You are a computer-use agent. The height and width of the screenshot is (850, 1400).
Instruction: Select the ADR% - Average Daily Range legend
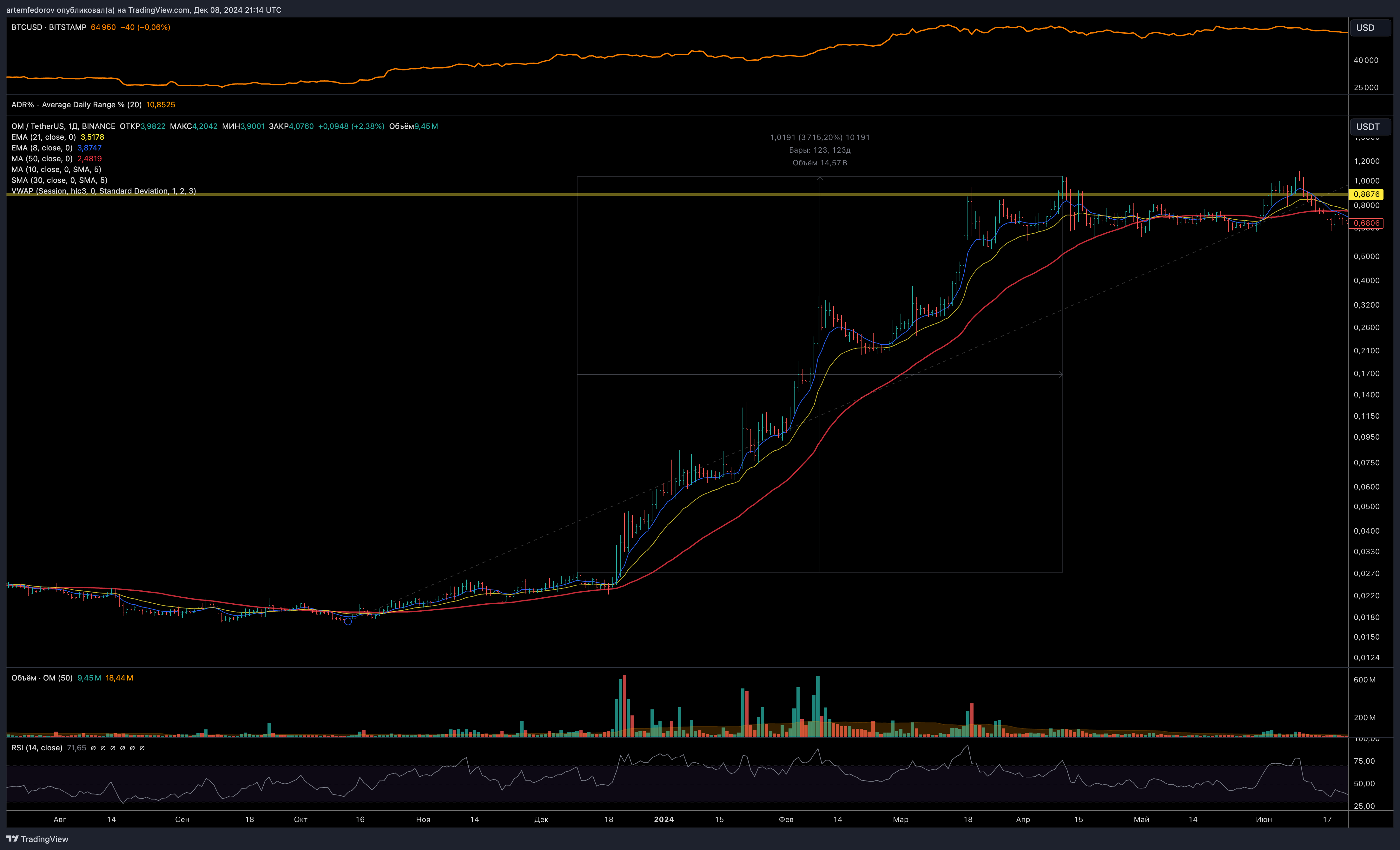coord(77,104)
